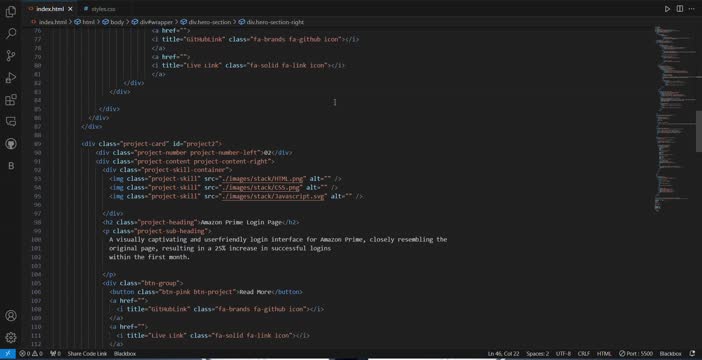The width and height of the screenshot is (702, 360).
Task: Open Manage settings gear
Action: 11,337
